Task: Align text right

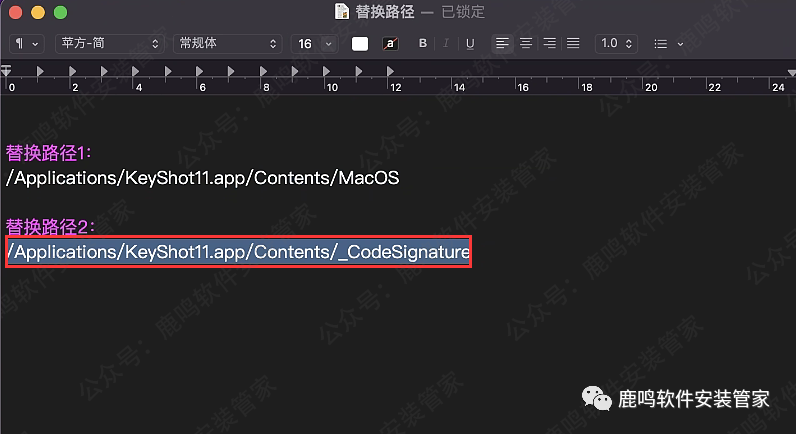Action: click(550, 44)
